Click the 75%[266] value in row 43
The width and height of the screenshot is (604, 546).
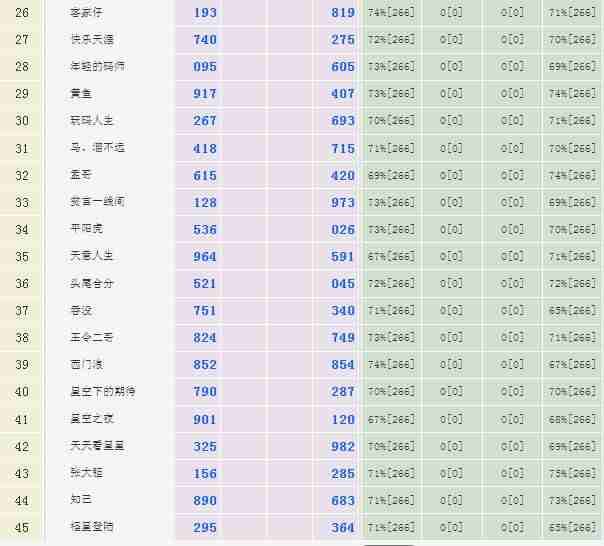[572, 473]
